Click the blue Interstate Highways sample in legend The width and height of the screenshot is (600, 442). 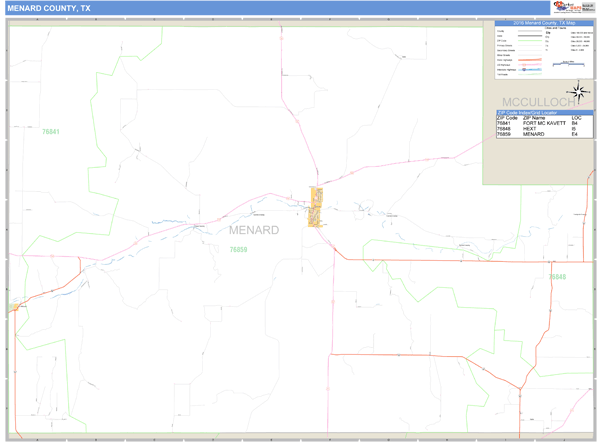(x=530, y=70)
